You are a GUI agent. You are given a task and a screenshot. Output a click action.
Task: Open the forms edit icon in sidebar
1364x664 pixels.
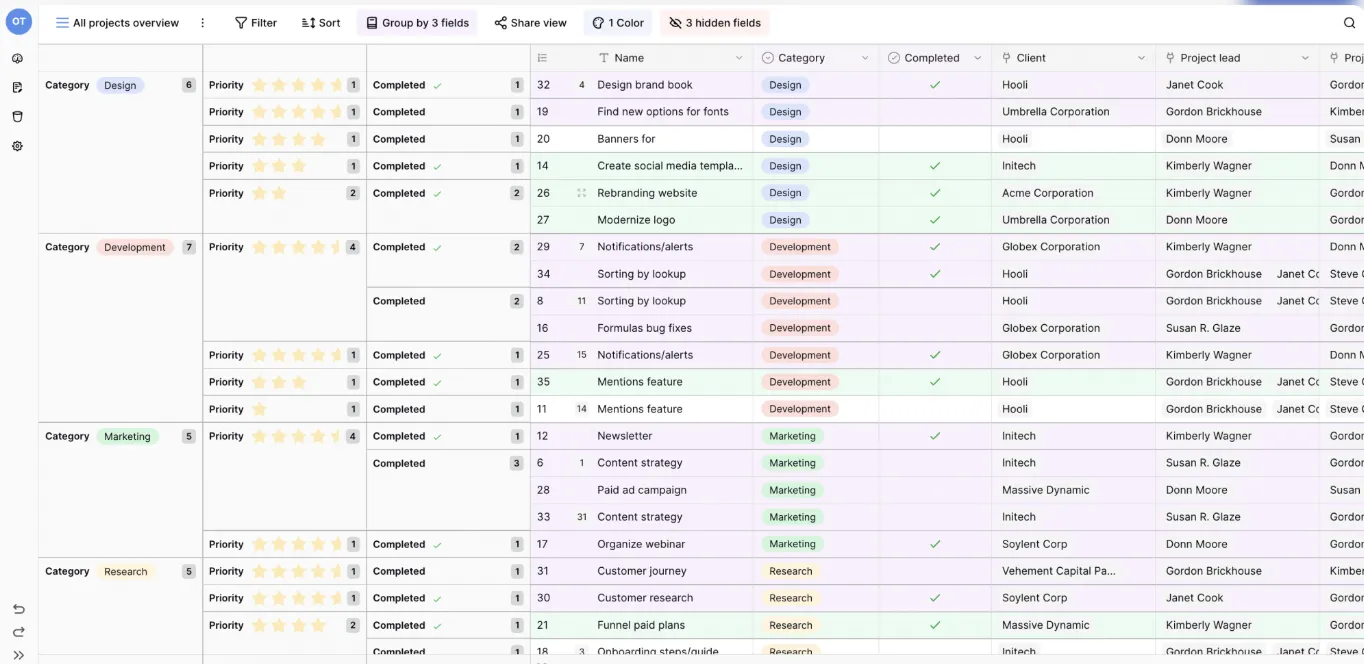coord(18,88)
